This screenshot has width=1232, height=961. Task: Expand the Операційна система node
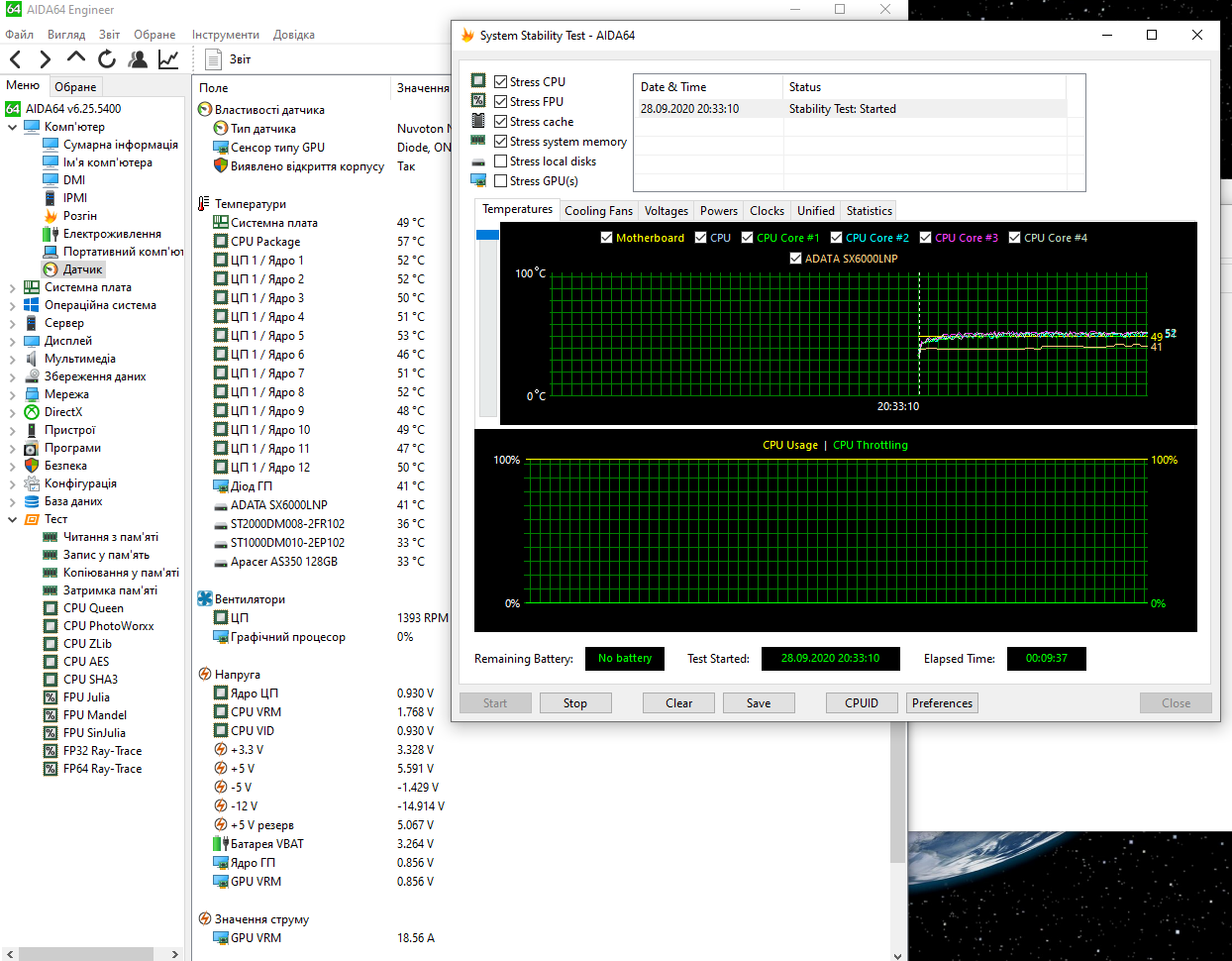12,305
